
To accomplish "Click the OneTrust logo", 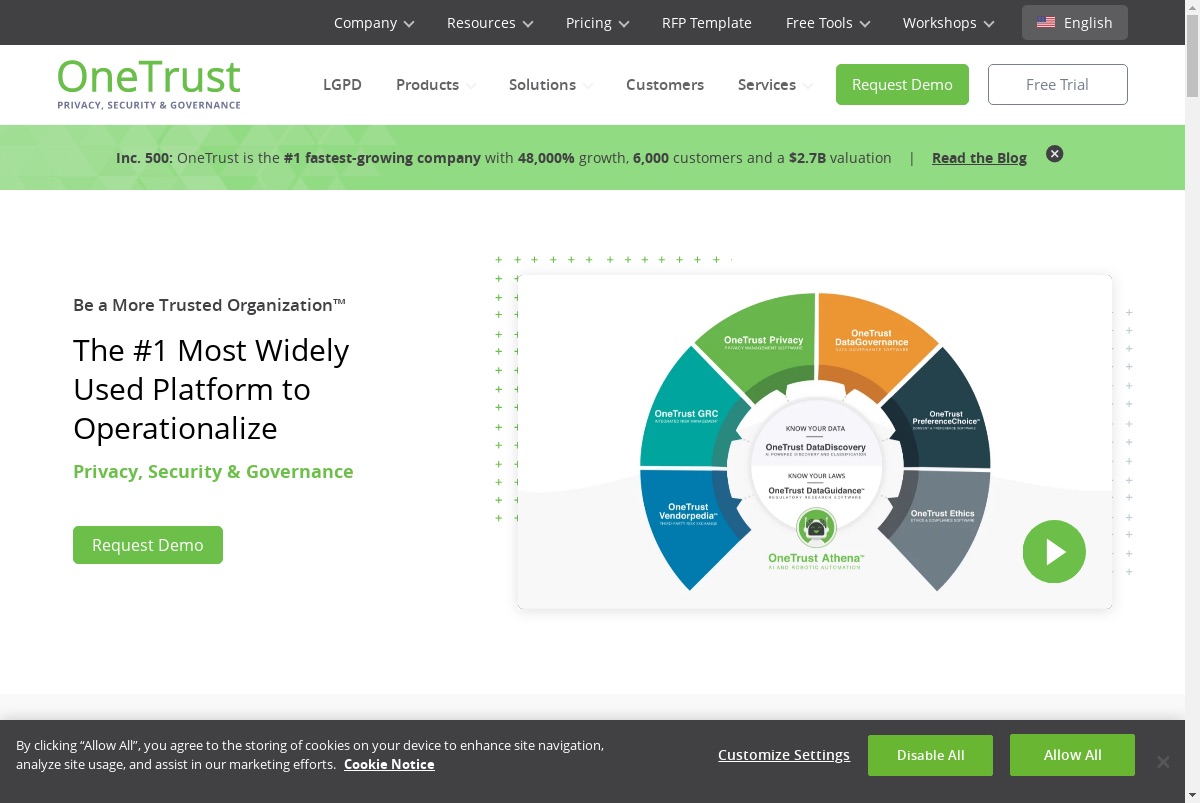I will tap(149, 84).
